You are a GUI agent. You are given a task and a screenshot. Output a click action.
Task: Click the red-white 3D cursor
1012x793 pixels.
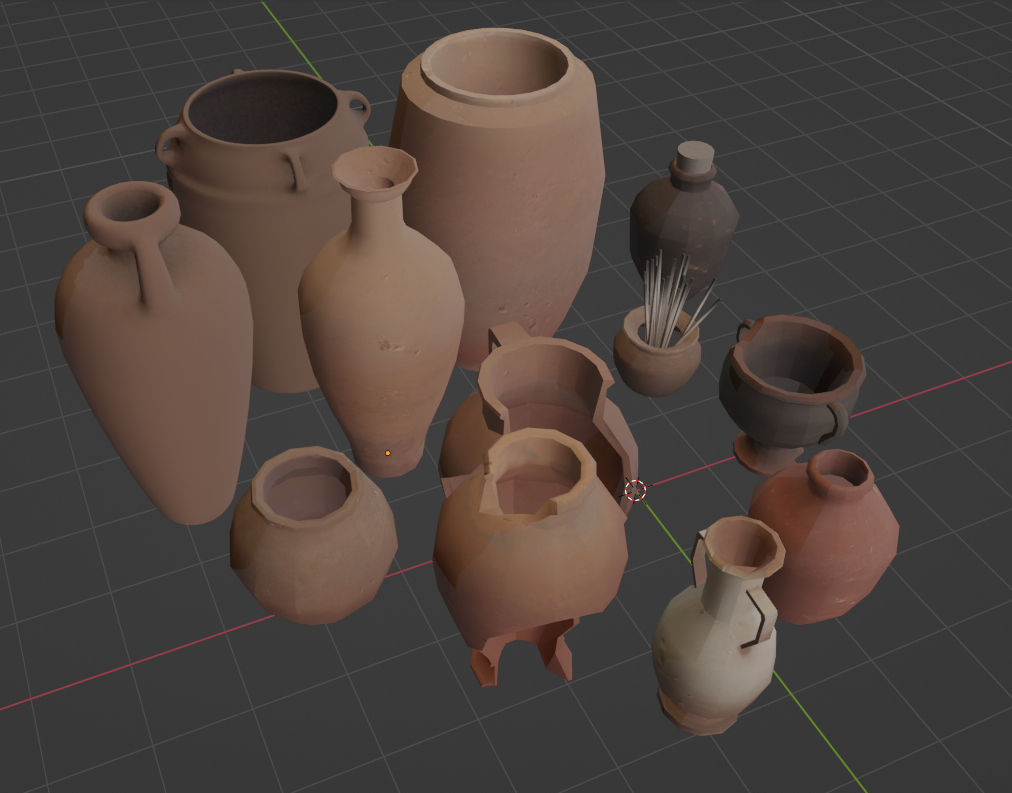pyautogui.click(x=635, y=490)
